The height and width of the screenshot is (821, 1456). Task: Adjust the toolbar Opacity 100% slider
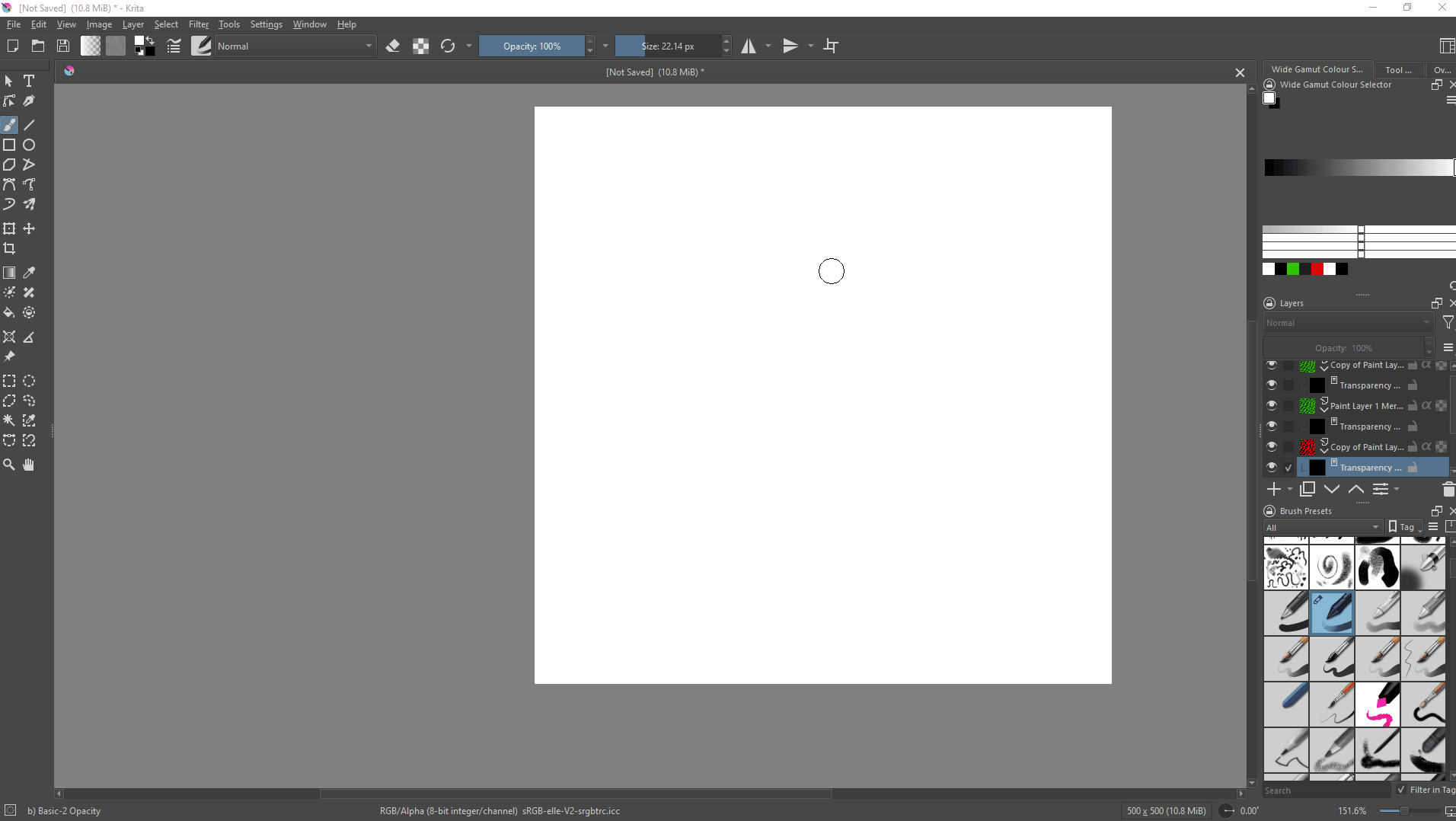(532, 46)
